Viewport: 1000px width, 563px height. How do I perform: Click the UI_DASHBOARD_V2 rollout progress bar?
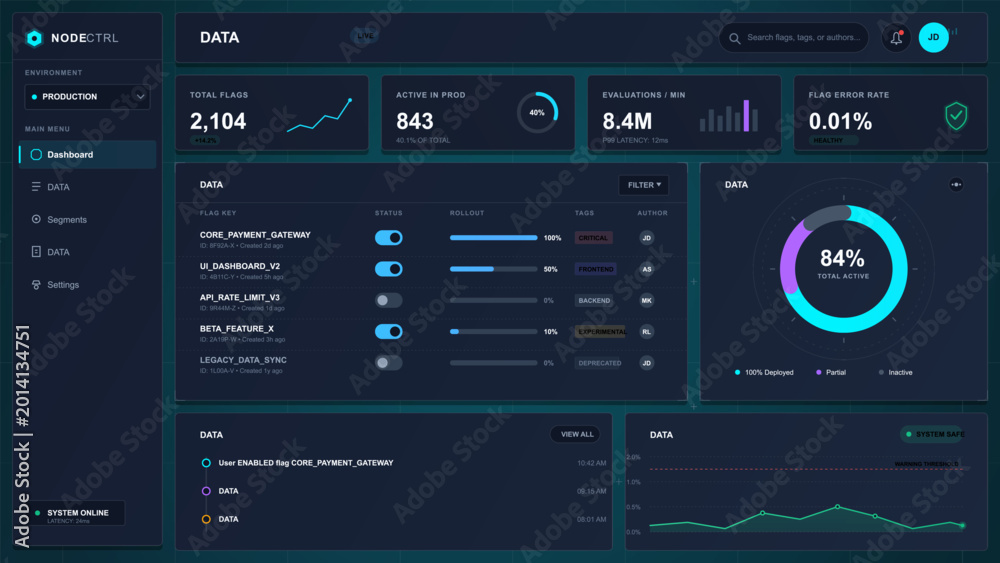[493, 269]
